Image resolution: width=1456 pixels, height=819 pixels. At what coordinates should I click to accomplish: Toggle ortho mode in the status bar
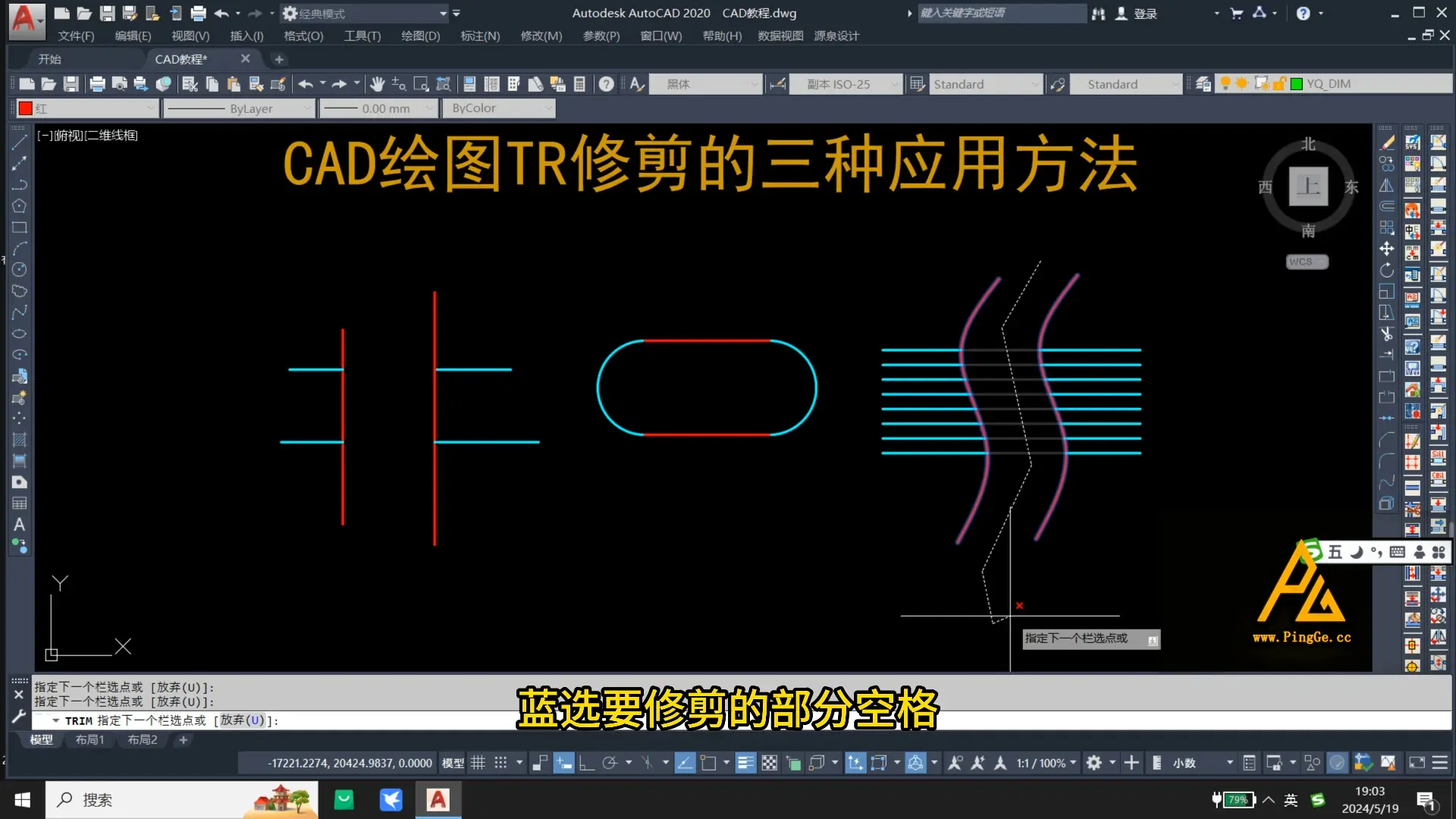[586, 763]
